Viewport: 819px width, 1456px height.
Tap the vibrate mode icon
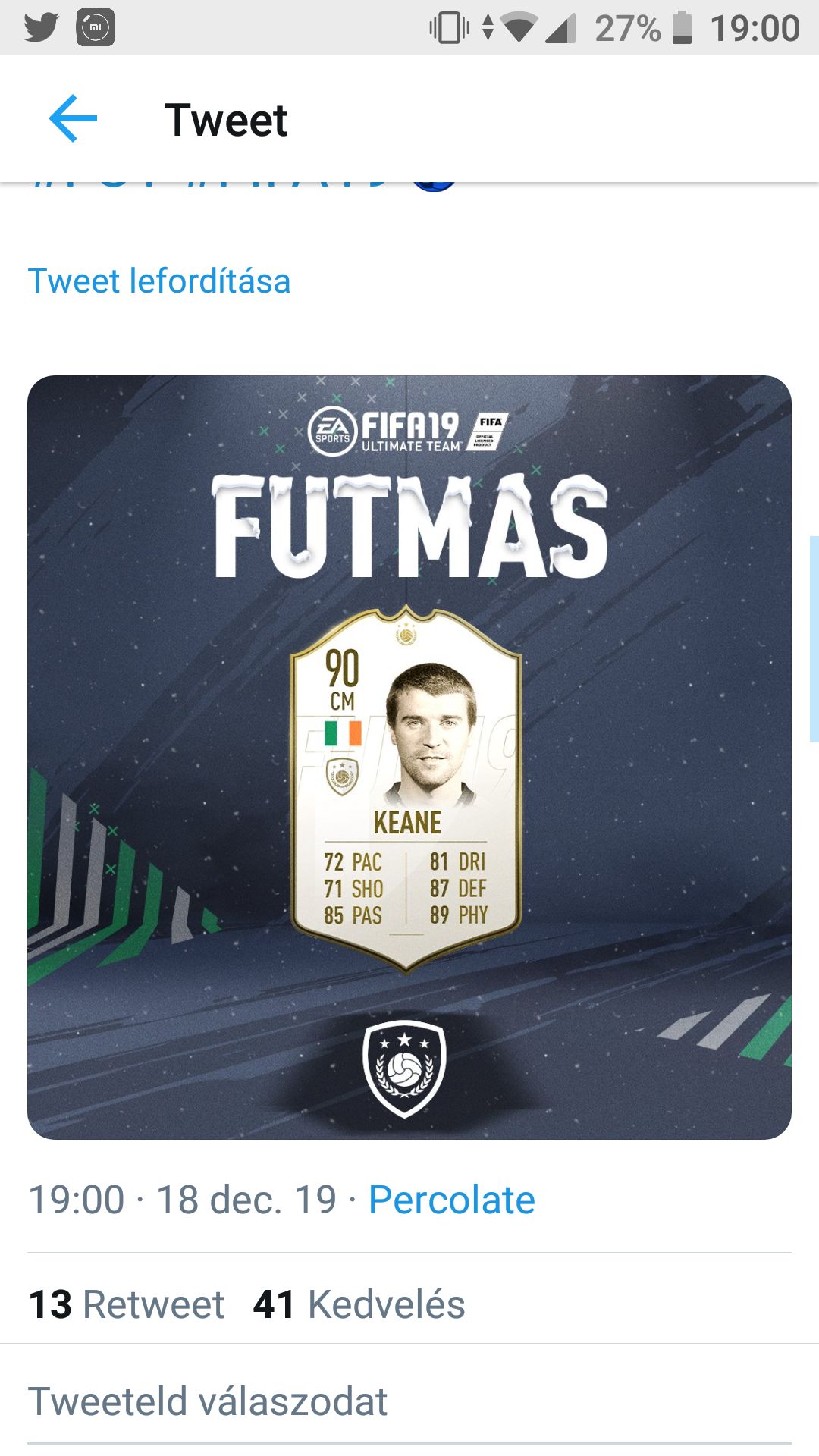(x=449, y=28)
